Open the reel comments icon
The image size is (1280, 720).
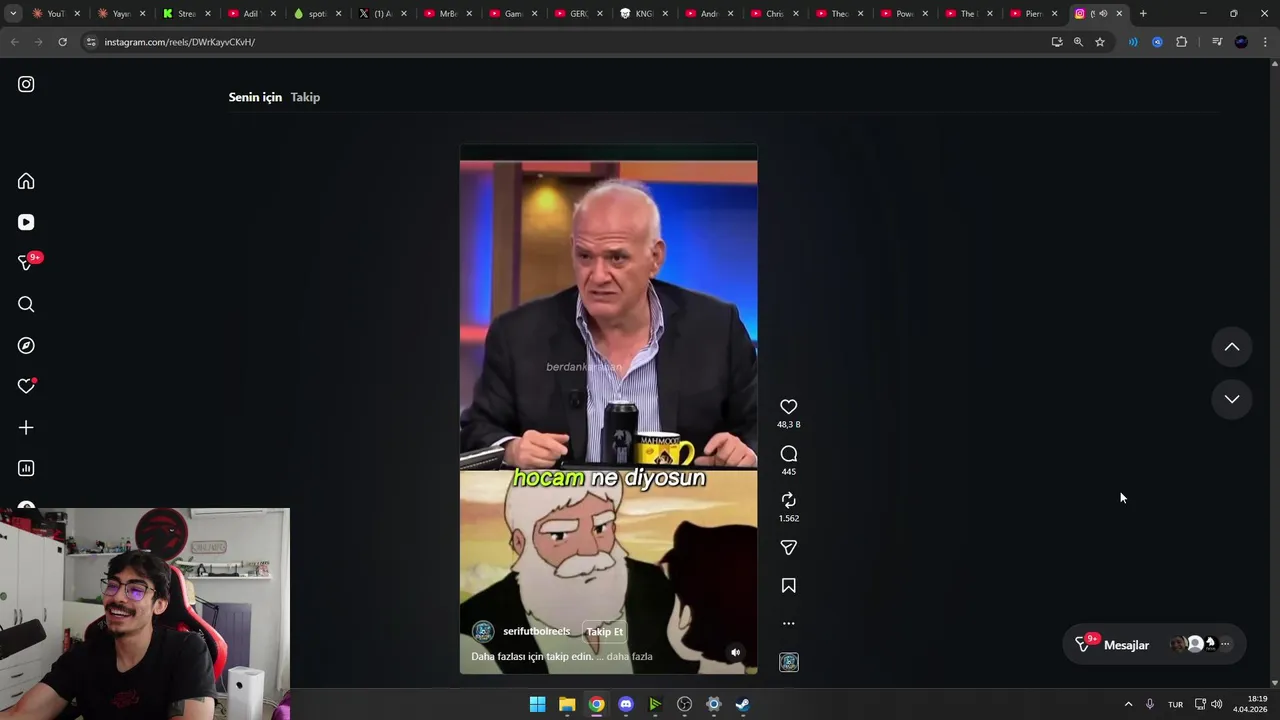[789, 453]
